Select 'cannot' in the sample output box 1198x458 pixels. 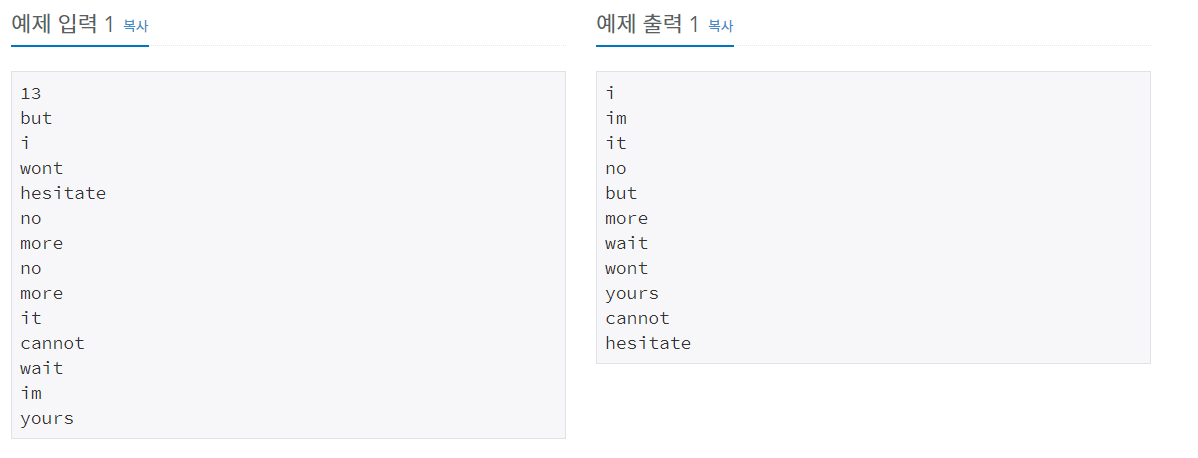point(637,318)
